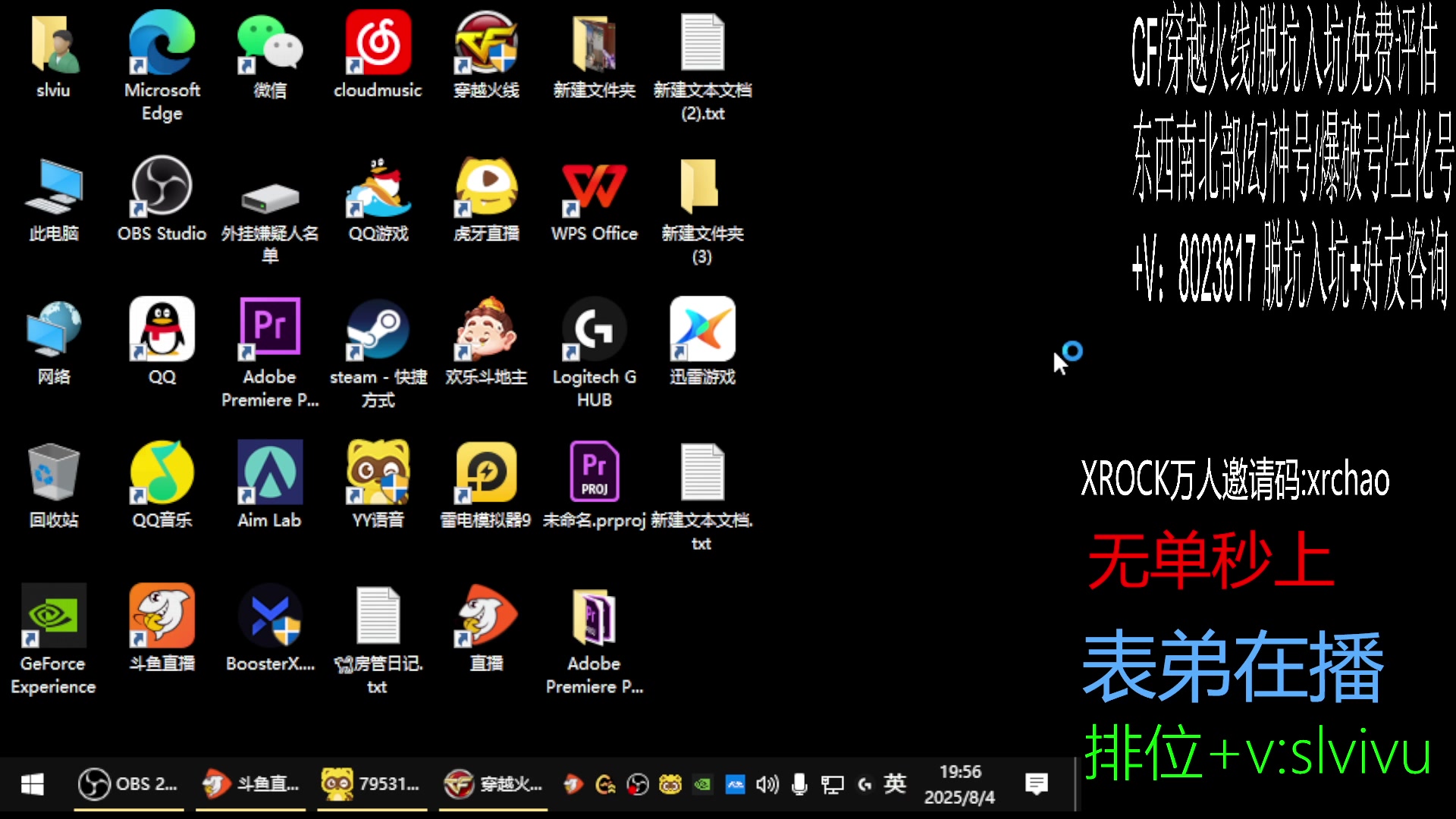Click the YY raccoon tray icon

(x=670, y=784)
